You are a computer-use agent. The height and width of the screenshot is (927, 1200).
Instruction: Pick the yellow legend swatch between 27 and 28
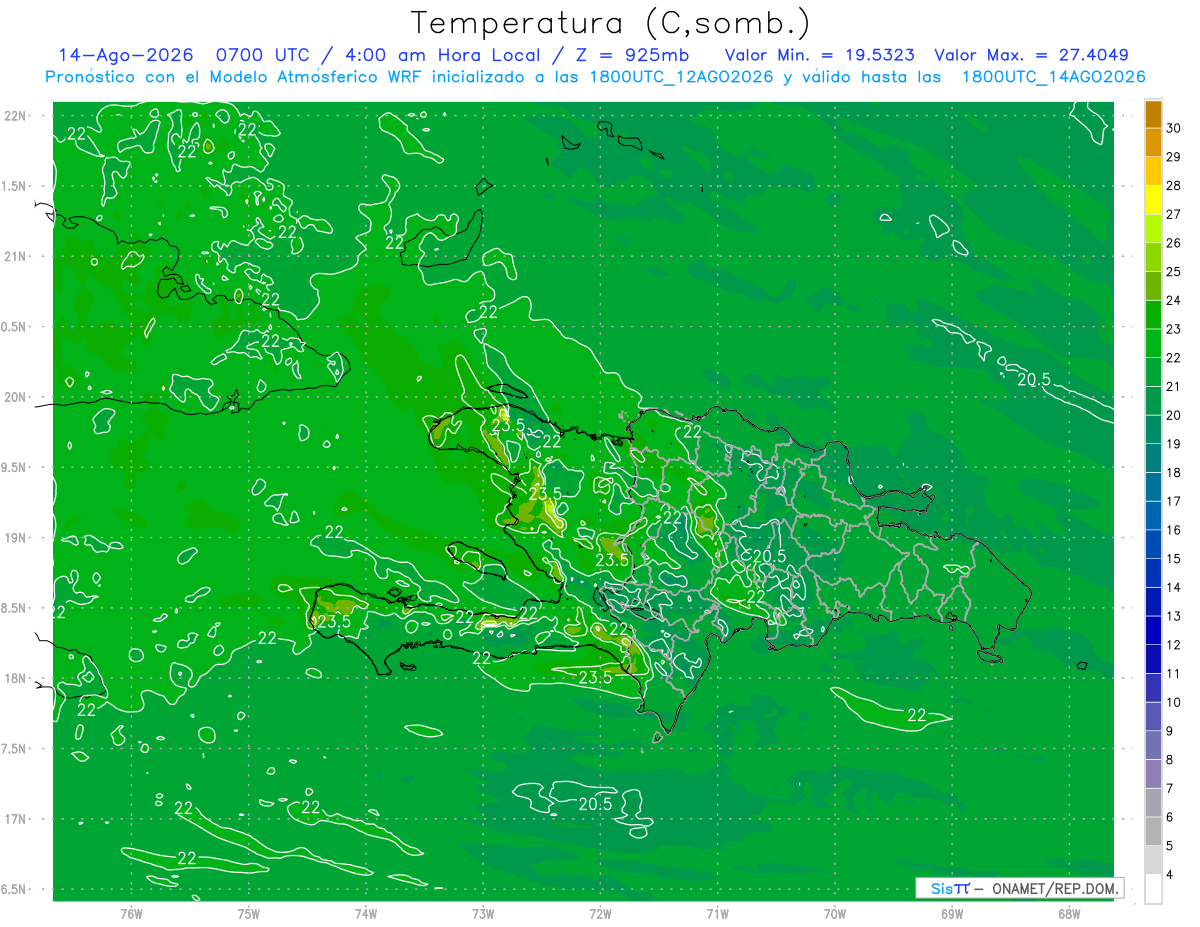pyautogui.click(x=1153, y=200)
